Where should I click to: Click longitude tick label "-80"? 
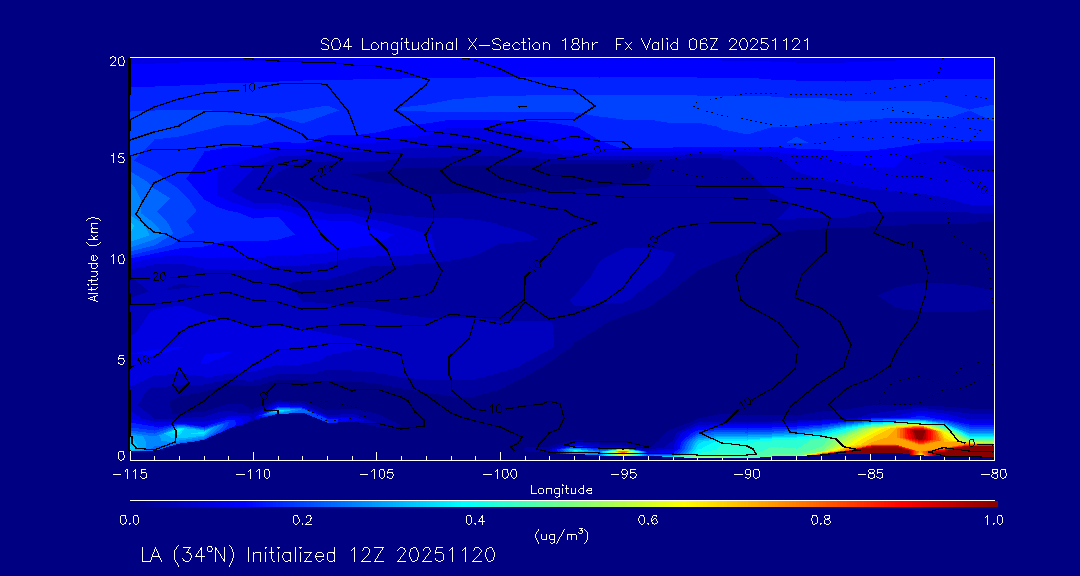click(994, 474)
